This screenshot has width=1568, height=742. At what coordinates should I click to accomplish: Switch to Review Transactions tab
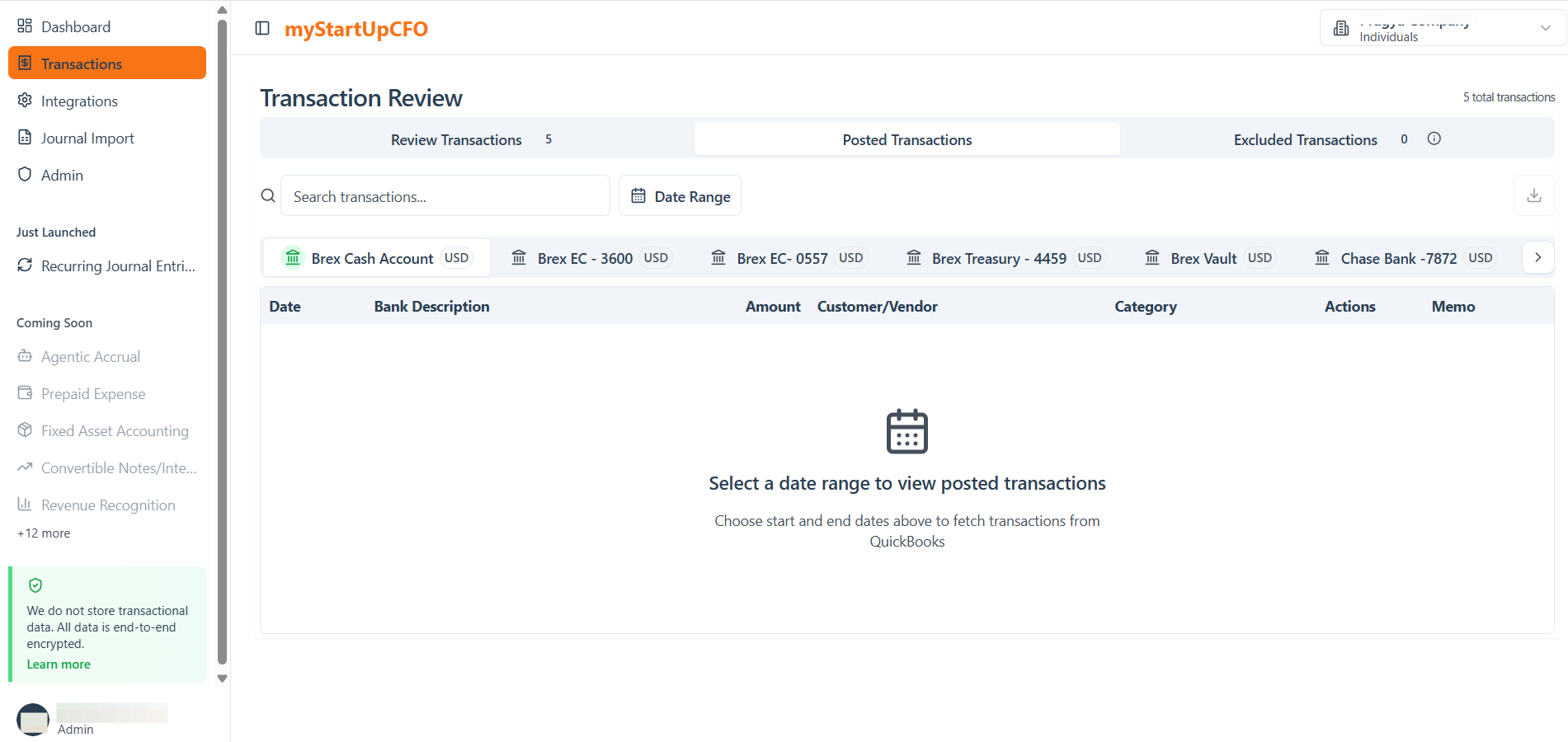(477, 139)
